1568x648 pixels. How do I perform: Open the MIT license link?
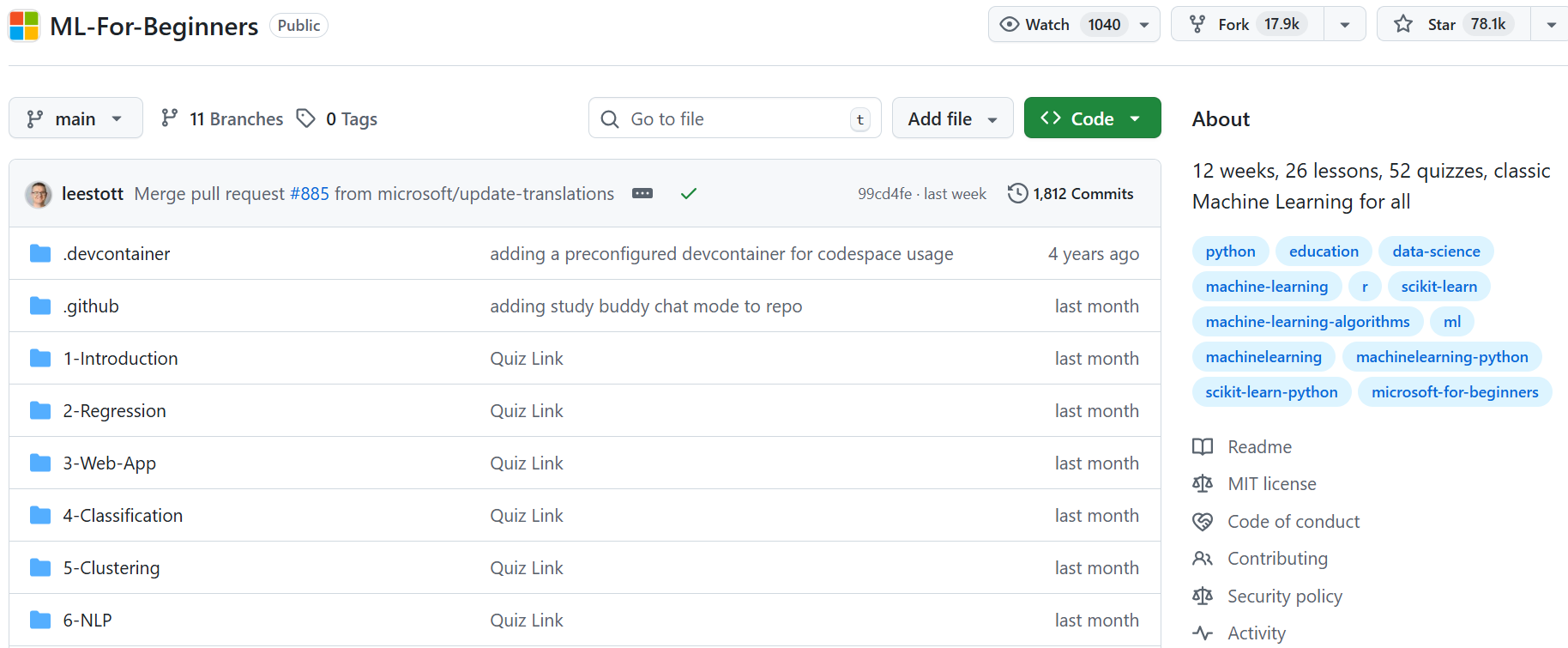coord(1271,484)
